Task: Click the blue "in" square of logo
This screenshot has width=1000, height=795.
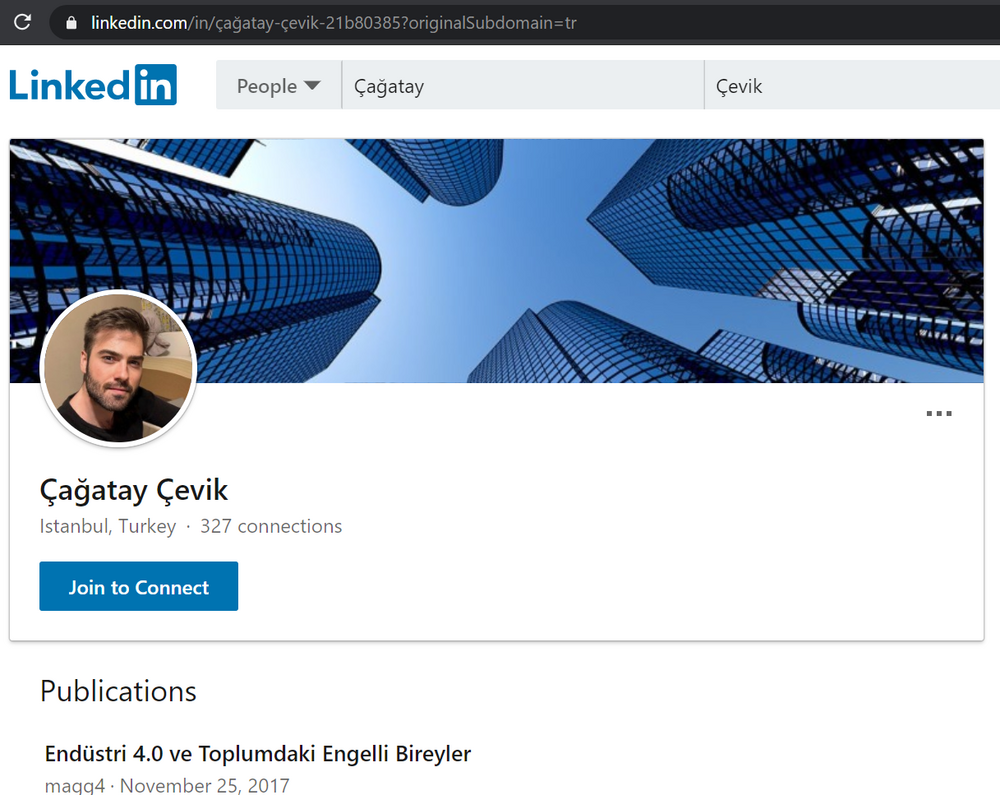Action: click(155, 85)
